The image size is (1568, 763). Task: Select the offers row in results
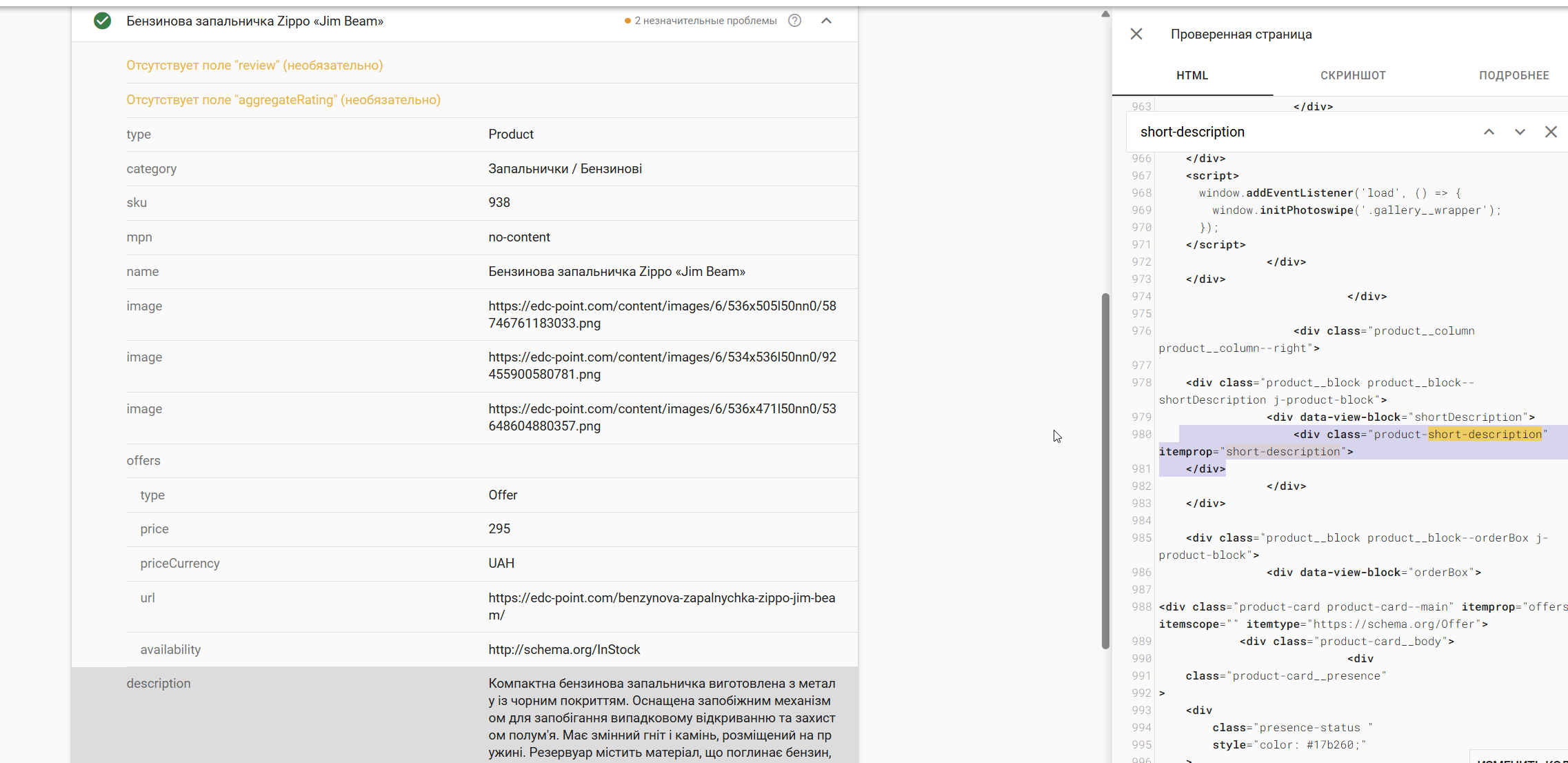point(143,460)
